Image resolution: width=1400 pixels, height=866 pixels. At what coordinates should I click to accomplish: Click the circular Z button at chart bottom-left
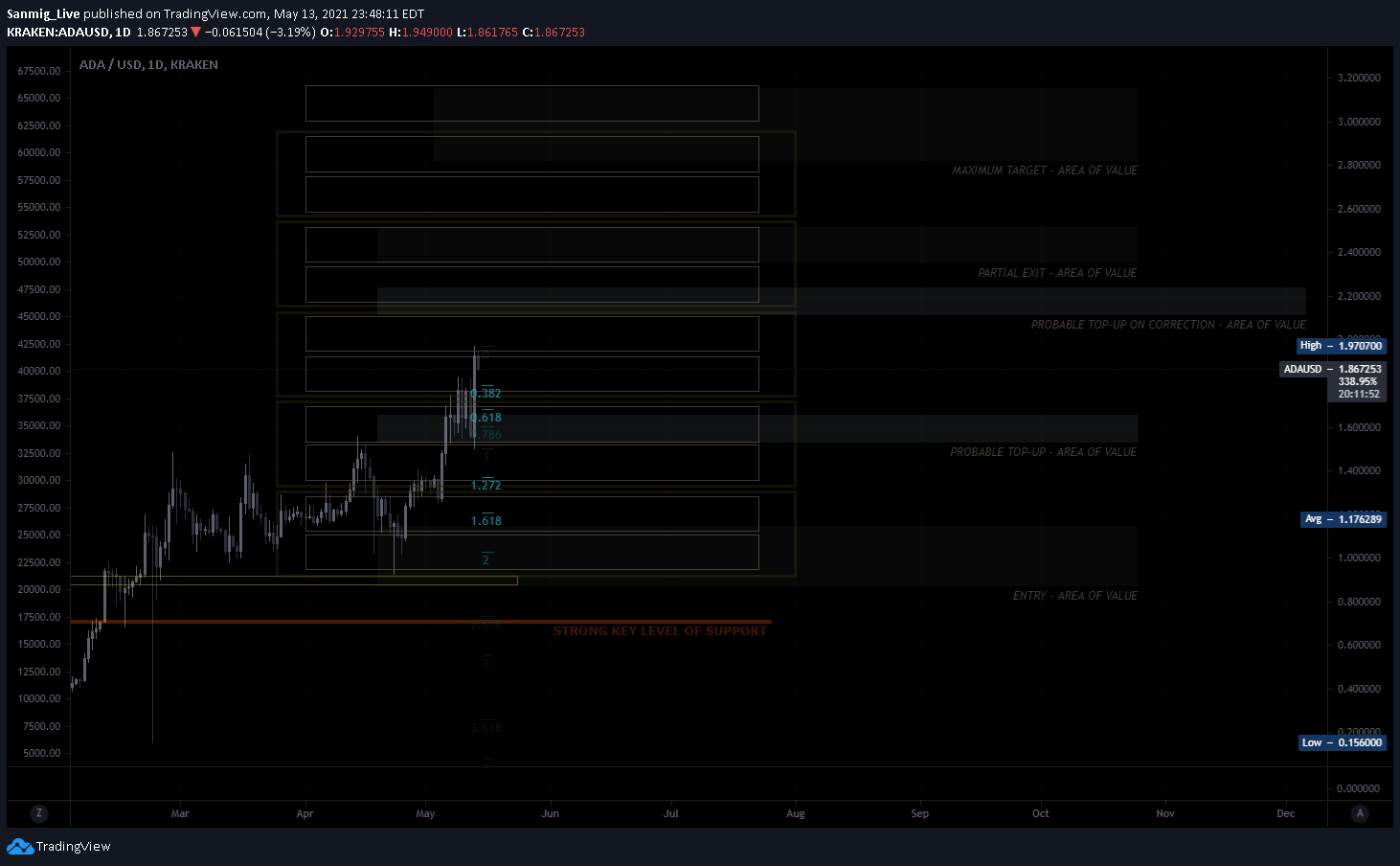[x=38, y=813]
